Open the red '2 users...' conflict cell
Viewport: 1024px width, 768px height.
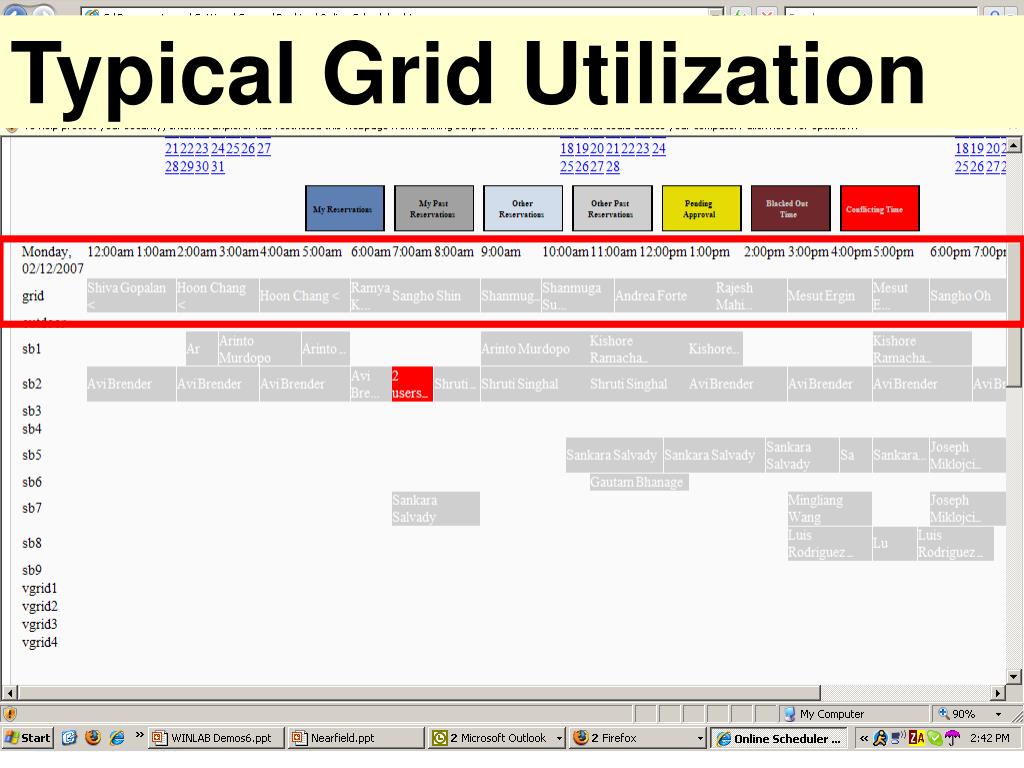412,384
